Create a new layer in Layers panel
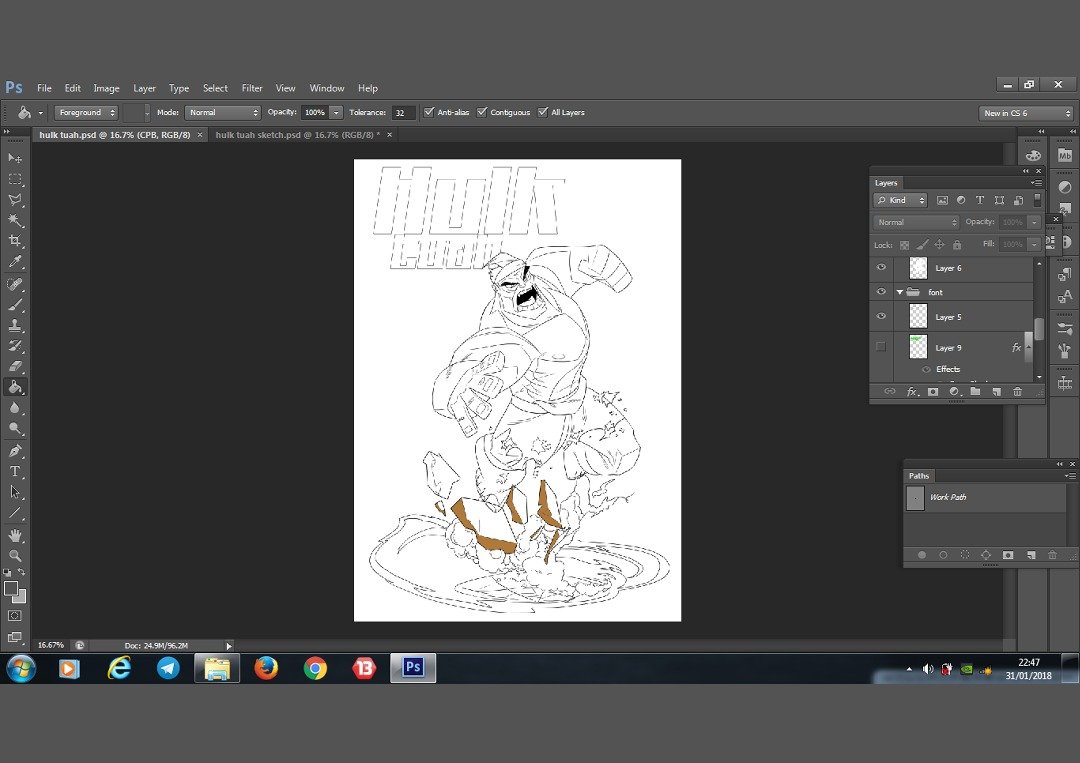Viewport: 1080px width, 763px height. coord(996,392)
